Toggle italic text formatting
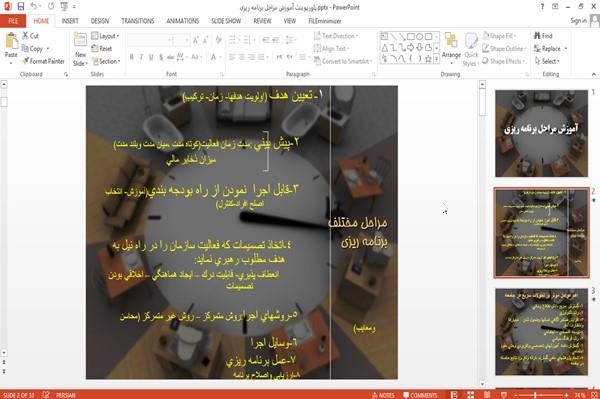This screenshot has height=399, width=600. pos(141,57)
